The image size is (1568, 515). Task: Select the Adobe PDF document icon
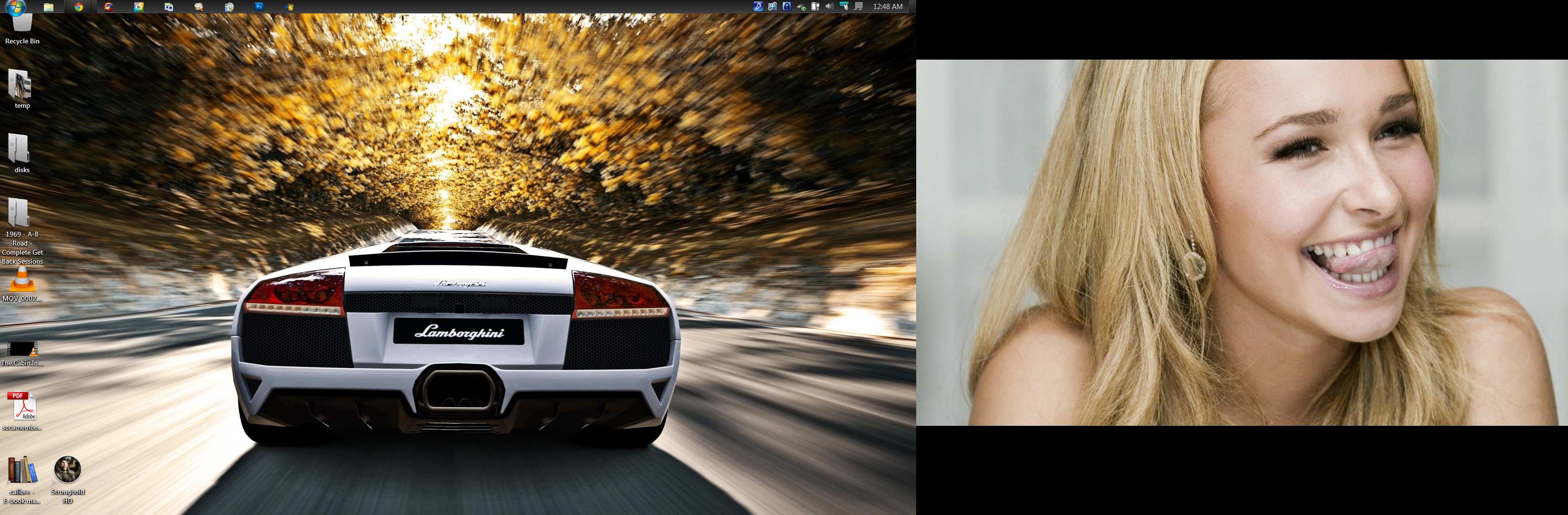coord(23,406)
